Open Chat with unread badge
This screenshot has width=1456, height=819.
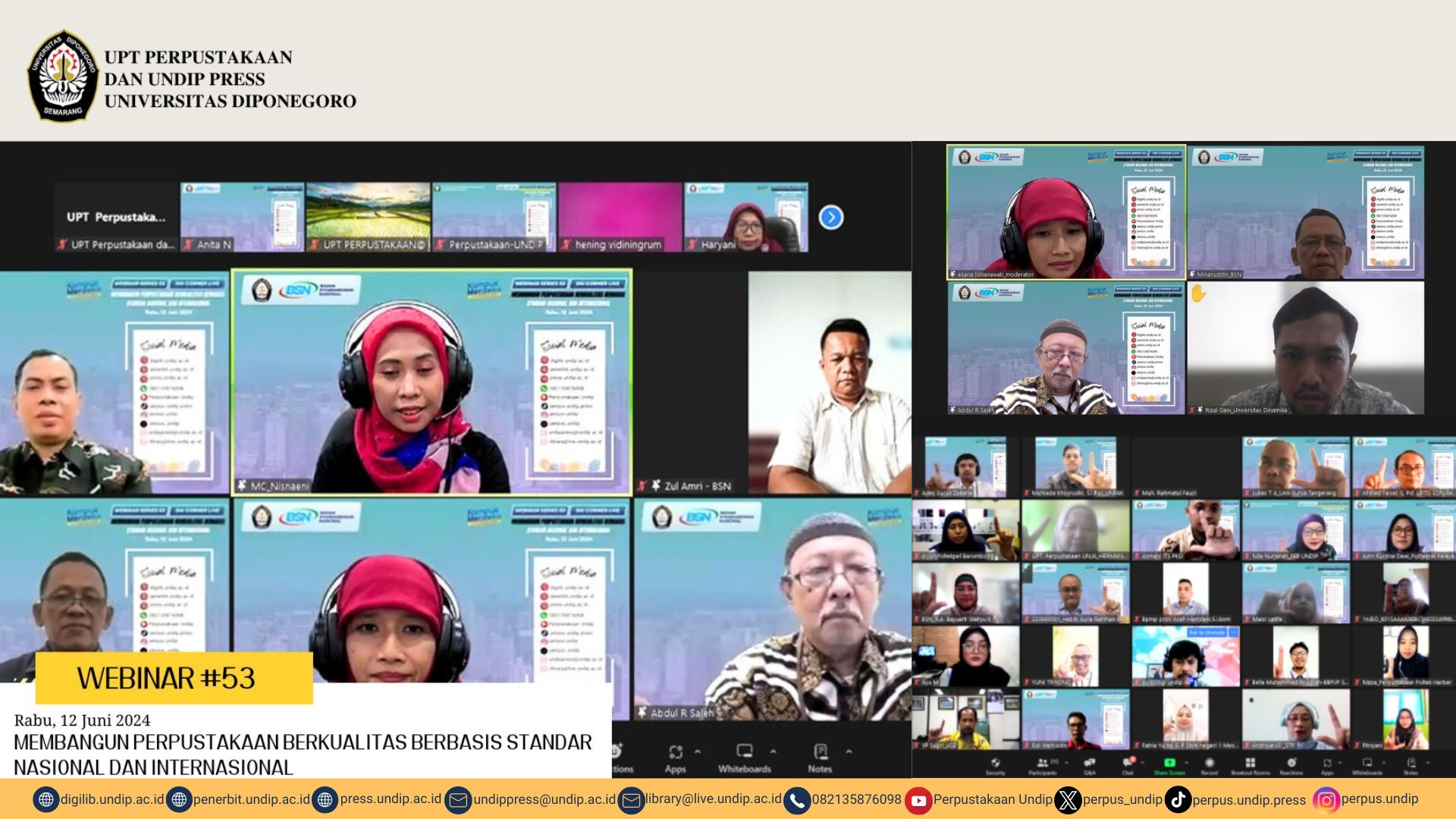1128,763
